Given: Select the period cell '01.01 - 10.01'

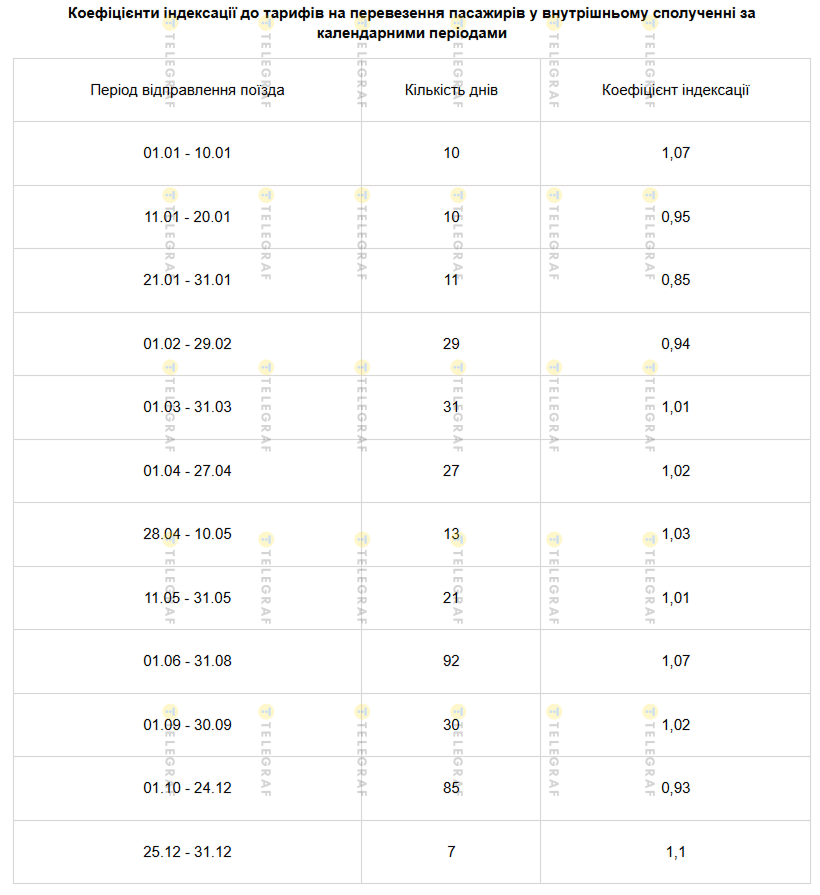Looking at the screenshot, I should pos(187,153).
